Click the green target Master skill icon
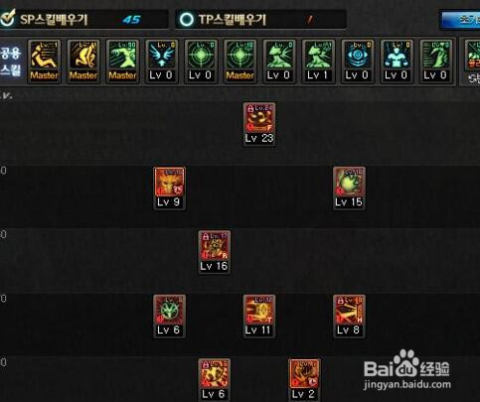The width and height of the screenshot is (480, 402). [x=240, y=61]
